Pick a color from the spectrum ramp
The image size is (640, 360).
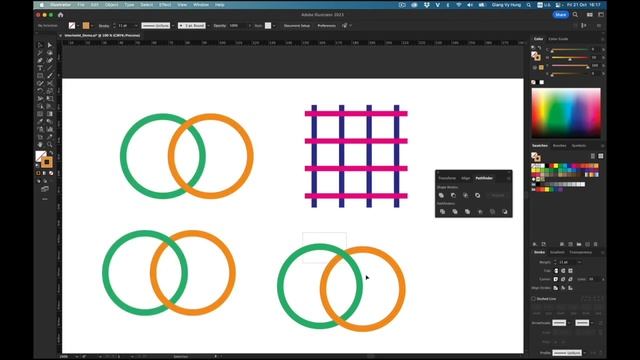566,113
